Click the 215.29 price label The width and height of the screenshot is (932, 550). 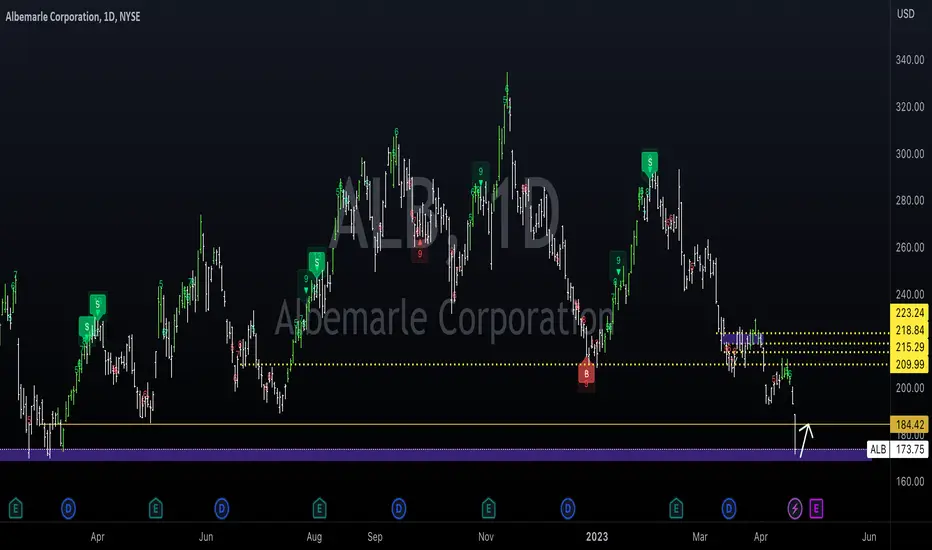[x=909, y=347]
